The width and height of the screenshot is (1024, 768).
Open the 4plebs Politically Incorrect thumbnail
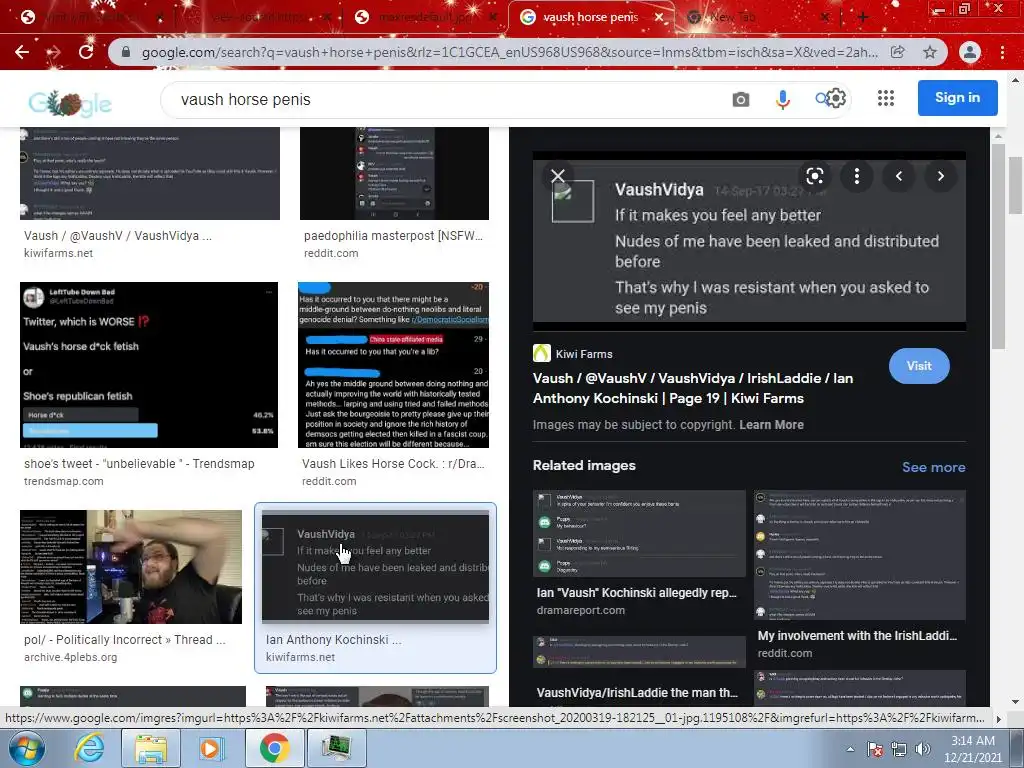(x=131, y=567)
